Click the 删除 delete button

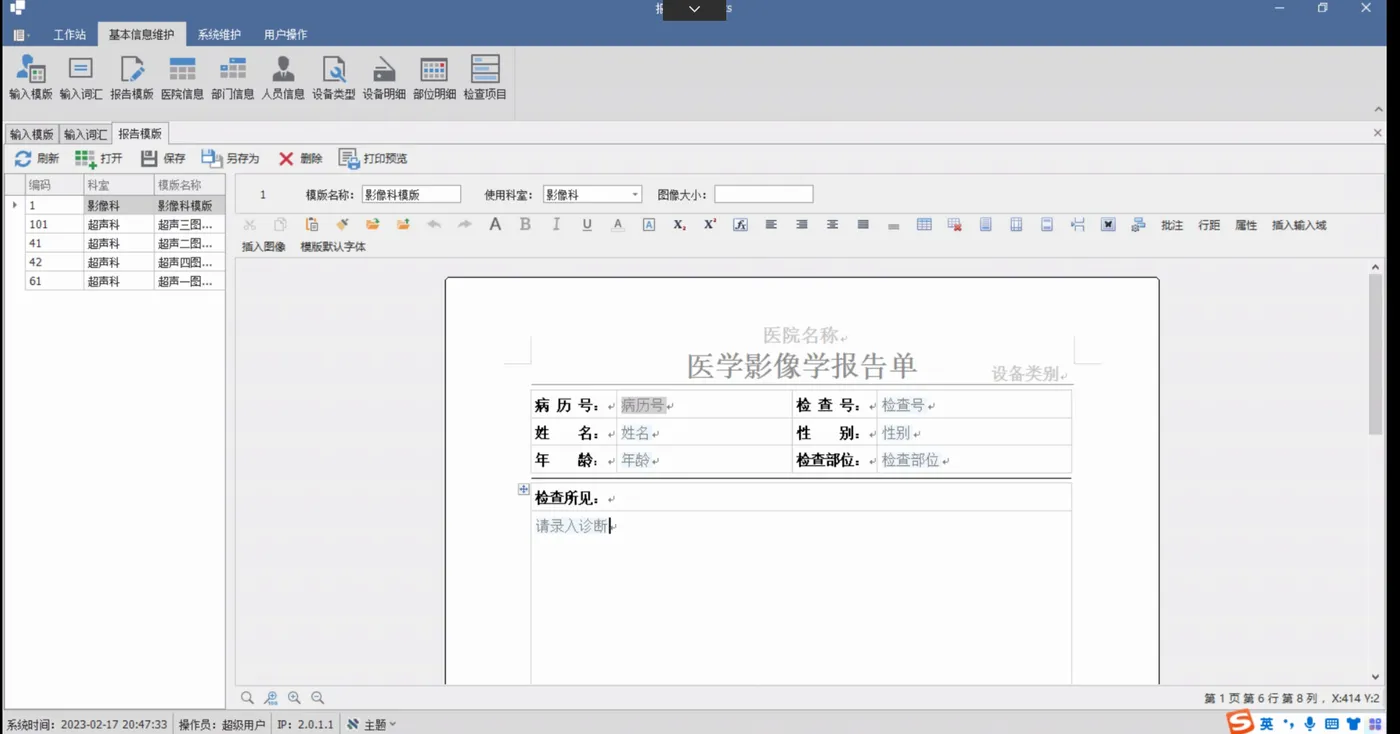click(x=300, y=158)
